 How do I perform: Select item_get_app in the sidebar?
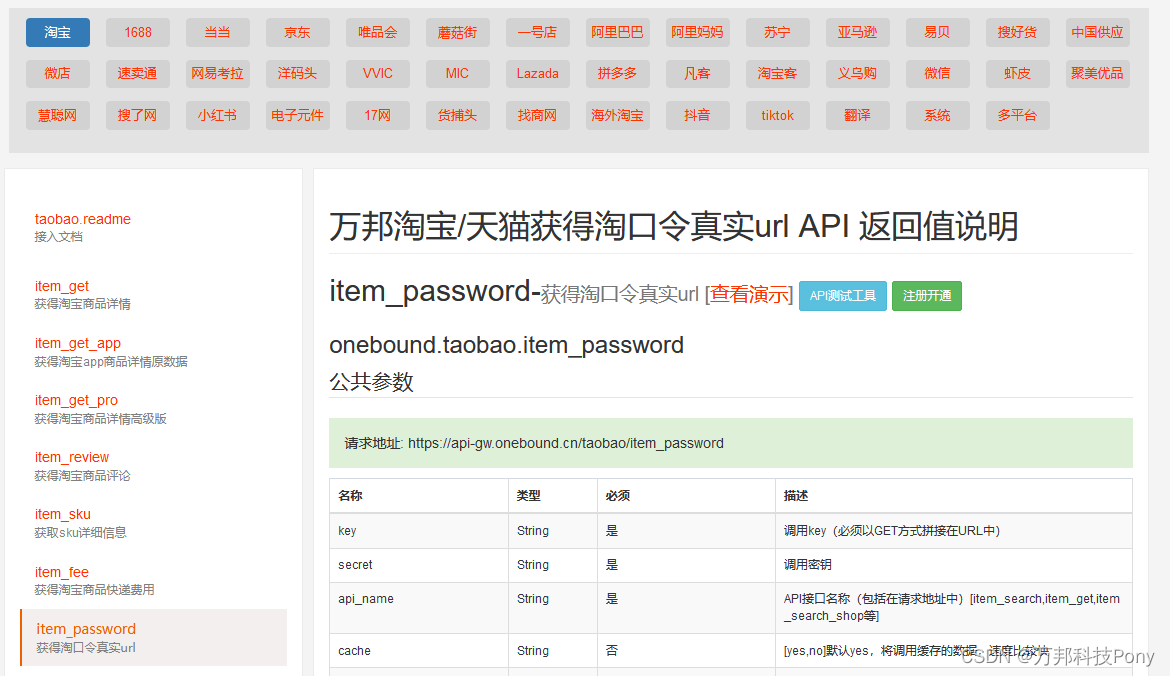(111, 351)
